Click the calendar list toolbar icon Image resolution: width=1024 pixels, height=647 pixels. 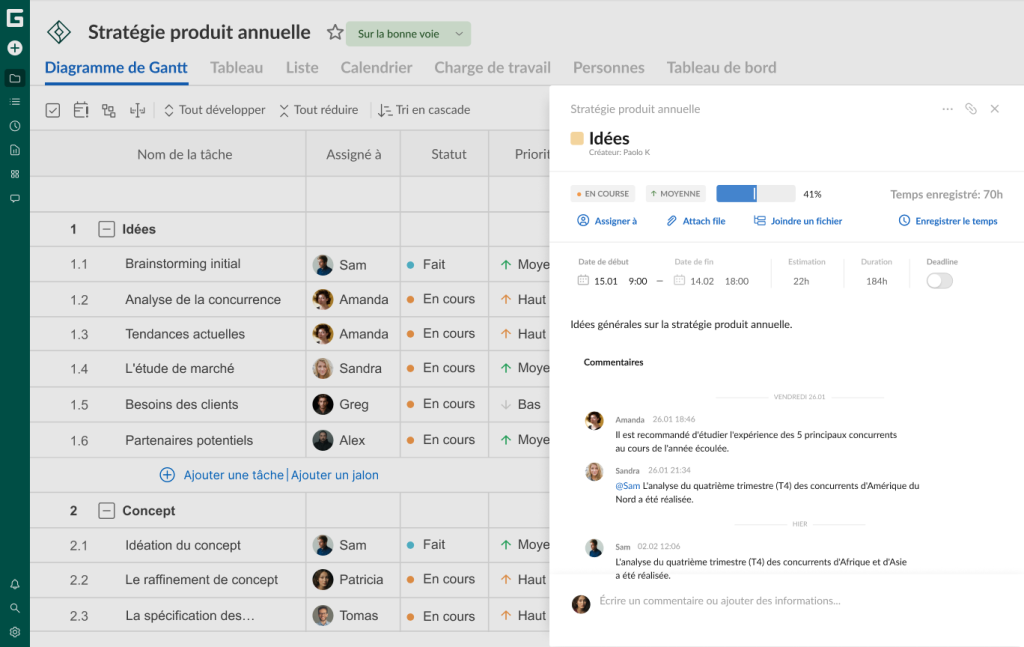81,110
